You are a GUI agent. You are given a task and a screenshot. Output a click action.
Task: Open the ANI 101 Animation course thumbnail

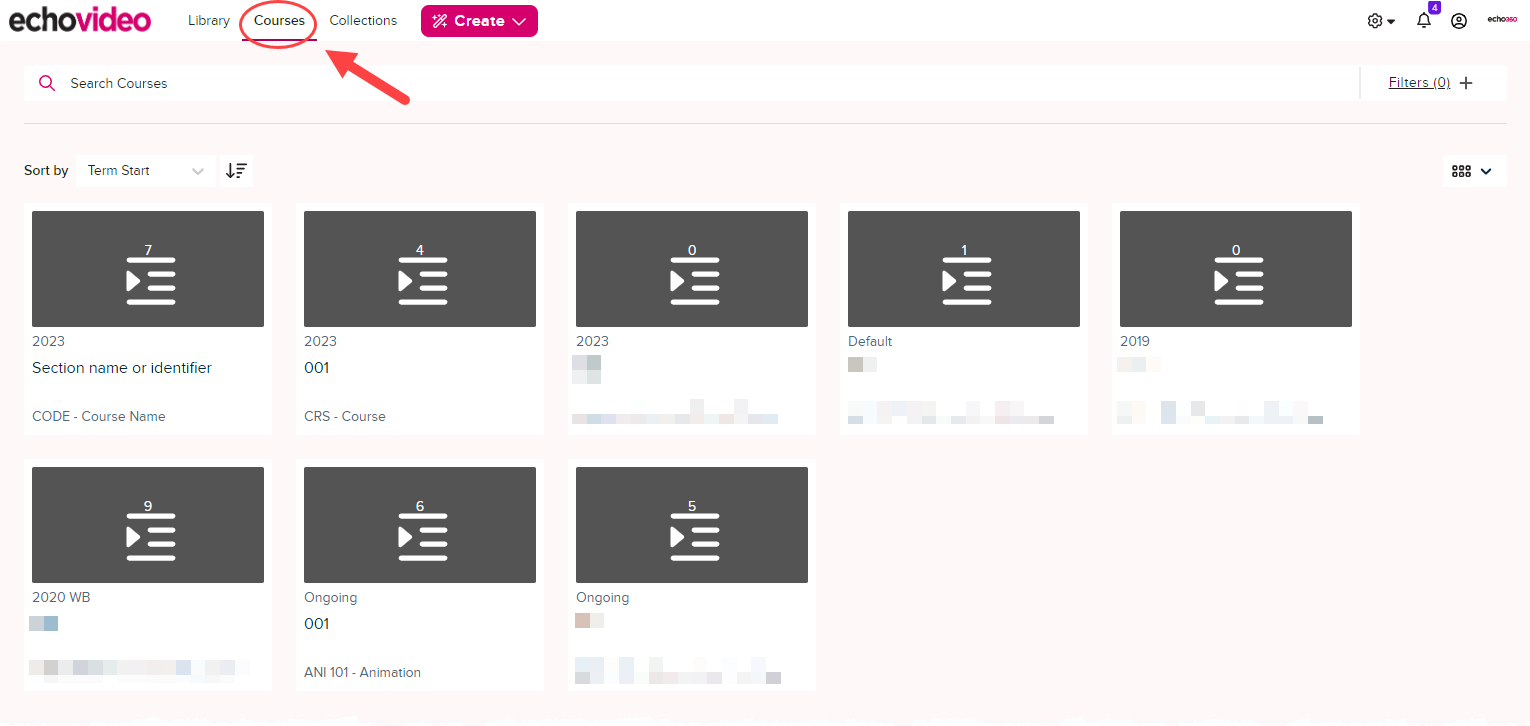419,524
